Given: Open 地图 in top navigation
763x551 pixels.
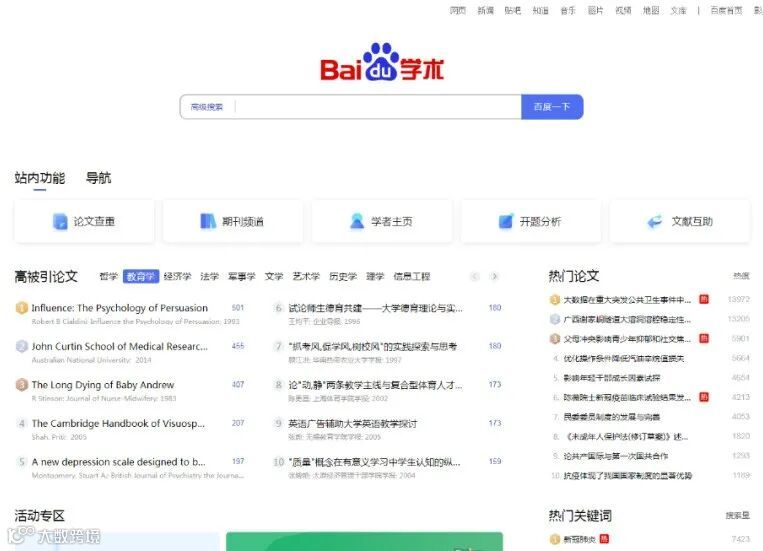Looking at the screenshot, I should [651, 10].
